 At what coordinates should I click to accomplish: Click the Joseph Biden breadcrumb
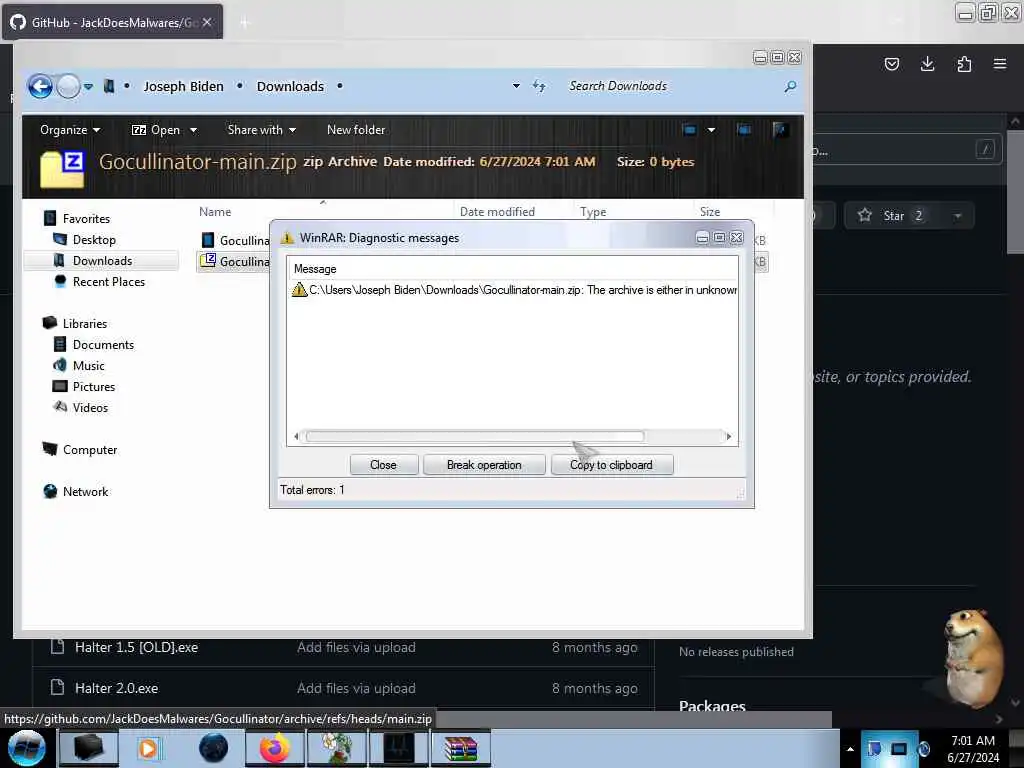[x=184, y=86]
